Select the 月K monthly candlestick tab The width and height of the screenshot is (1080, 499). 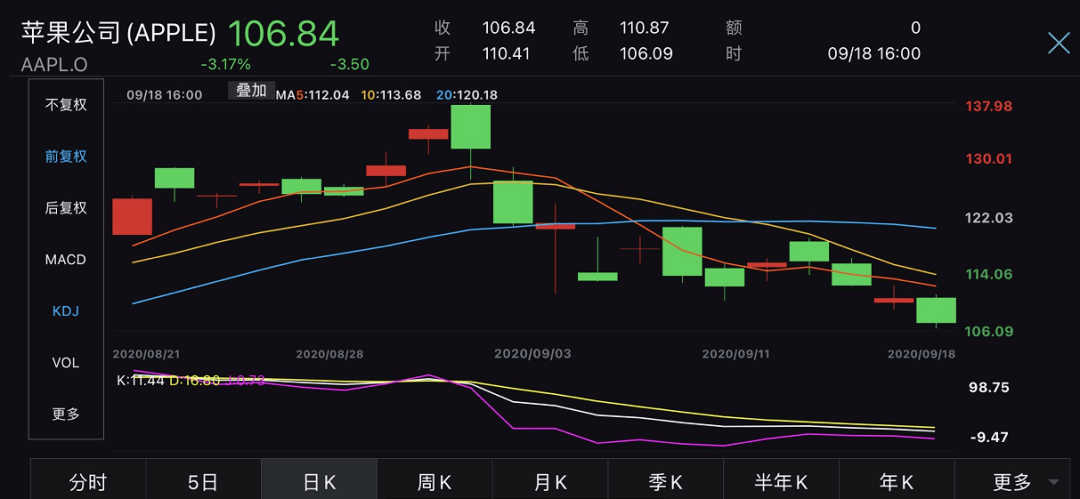pos(550,482)
